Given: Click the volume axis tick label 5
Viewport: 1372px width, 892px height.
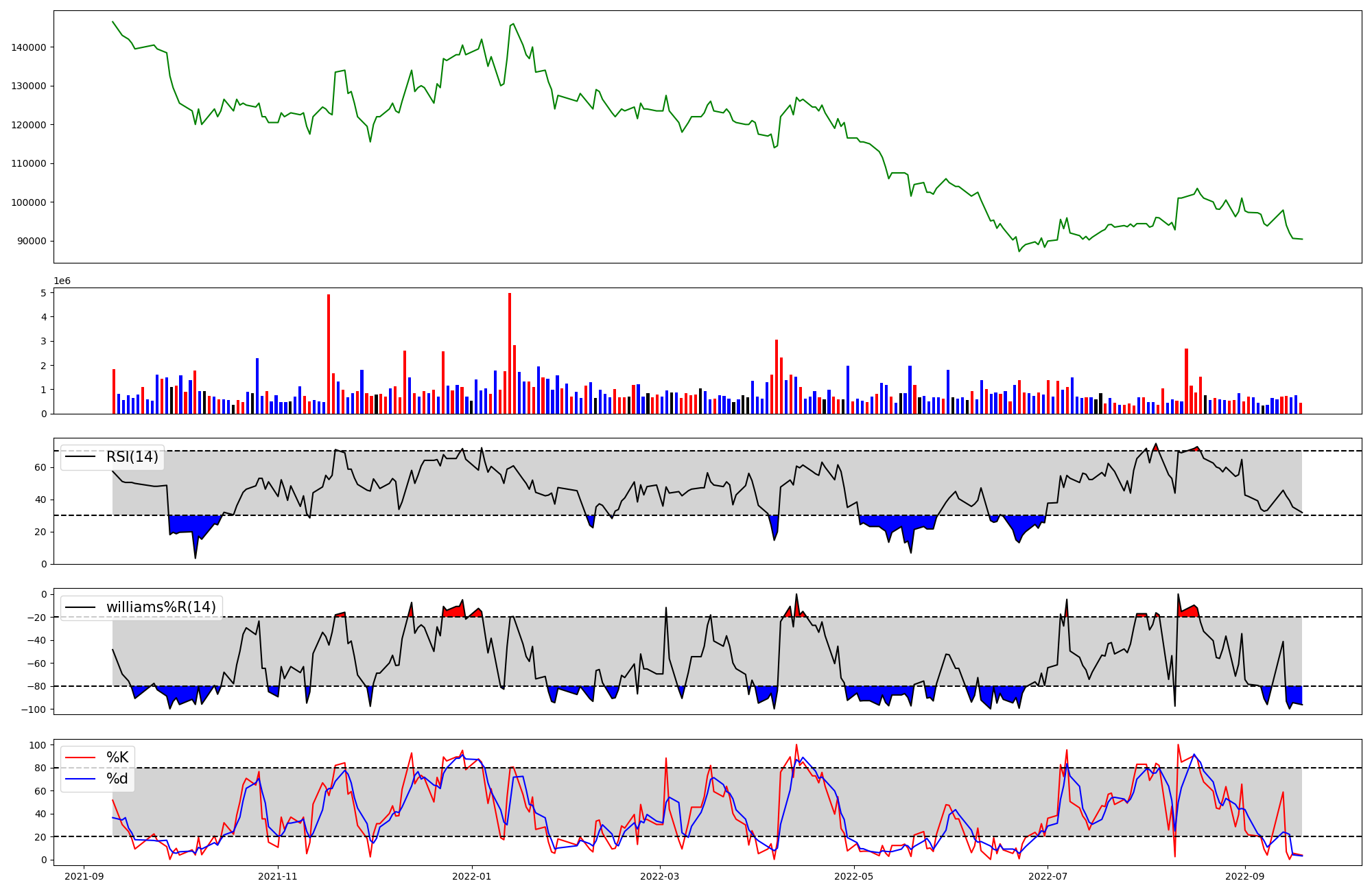Looking at the screenshot, I should (43, 293).
